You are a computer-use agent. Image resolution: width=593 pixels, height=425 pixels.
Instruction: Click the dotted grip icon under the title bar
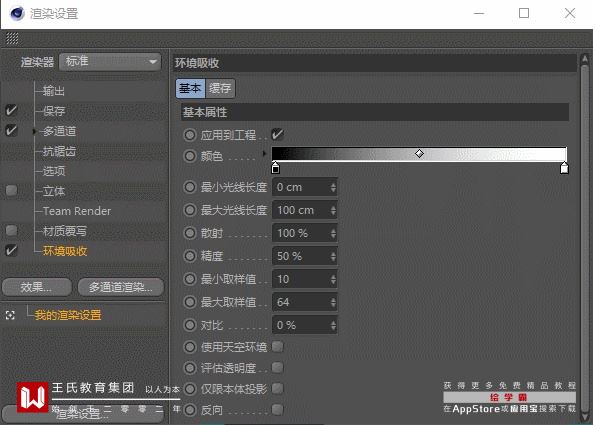pyautogui.click(x=12, y=38)
